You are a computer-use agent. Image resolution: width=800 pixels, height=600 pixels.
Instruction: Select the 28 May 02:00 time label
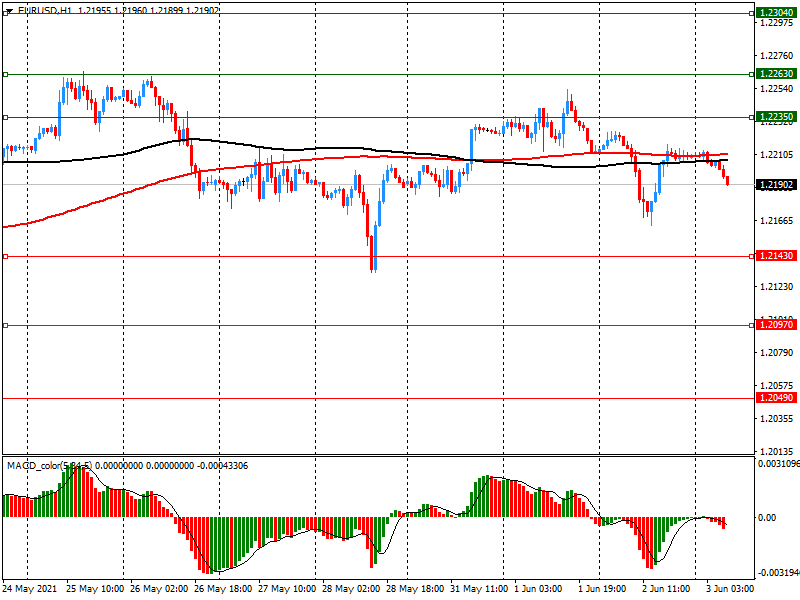tap(351, 589)
